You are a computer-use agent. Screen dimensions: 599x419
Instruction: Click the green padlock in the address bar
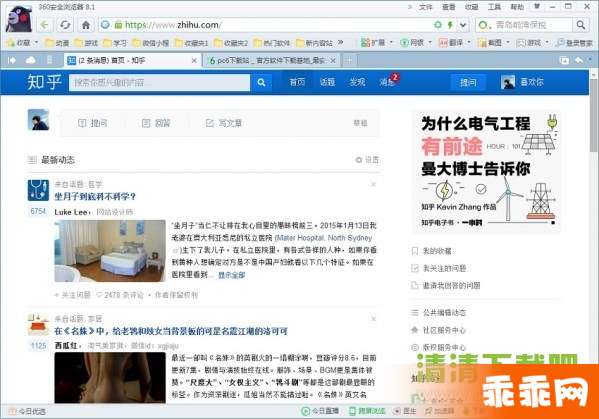click(x=118, y=25)
